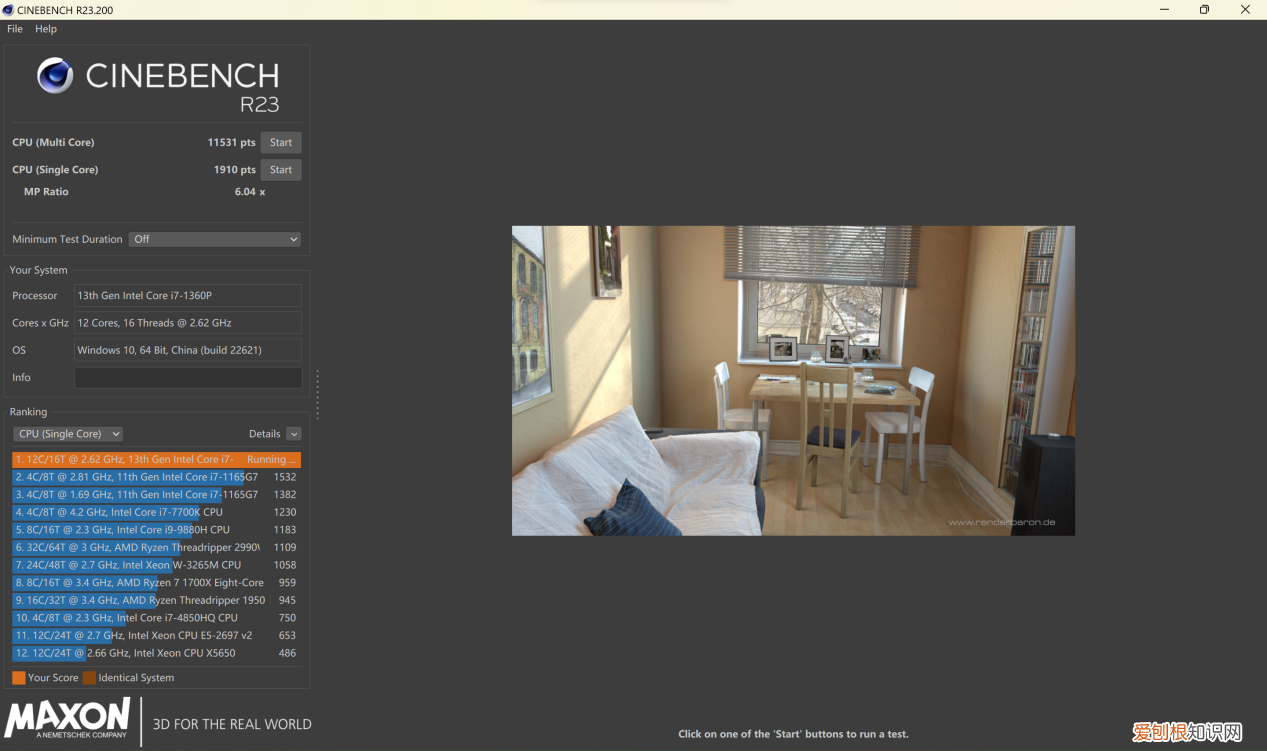1267x751 pixels.
Task: Open the File menu
Action: point(15,29)
